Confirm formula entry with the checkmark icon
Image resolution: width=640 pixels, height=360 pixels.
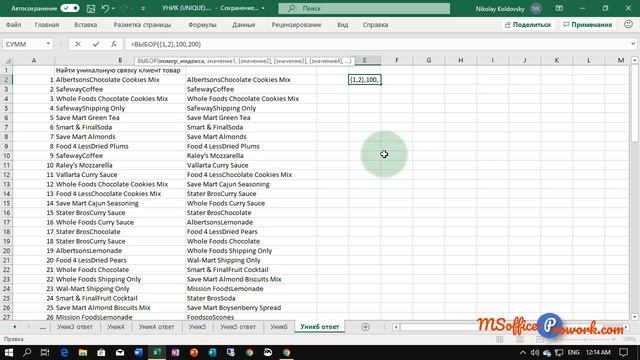96,44
